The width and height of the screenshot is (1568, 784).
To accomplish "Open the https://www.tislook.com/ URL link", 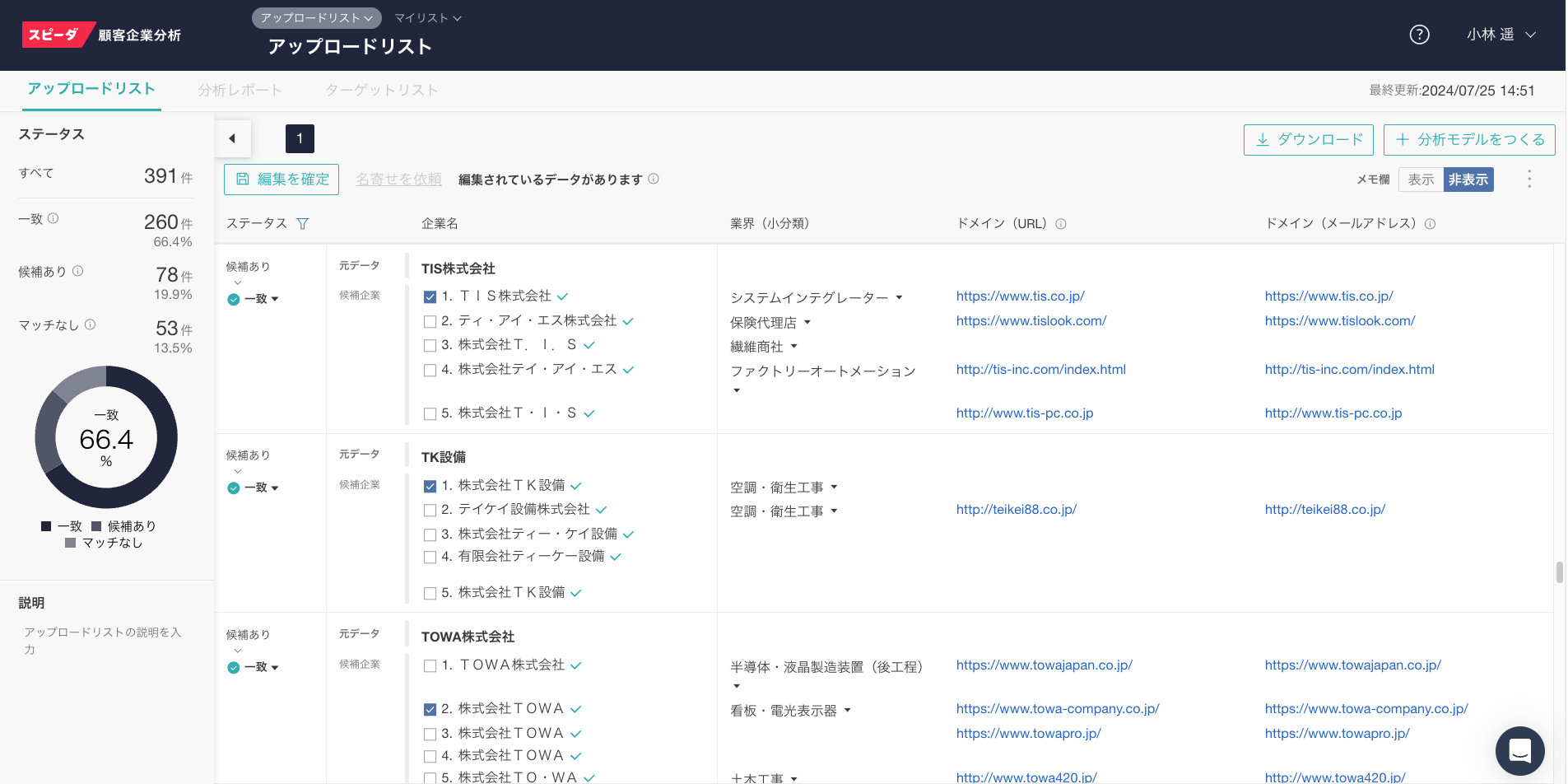I will pos(1031,320).
